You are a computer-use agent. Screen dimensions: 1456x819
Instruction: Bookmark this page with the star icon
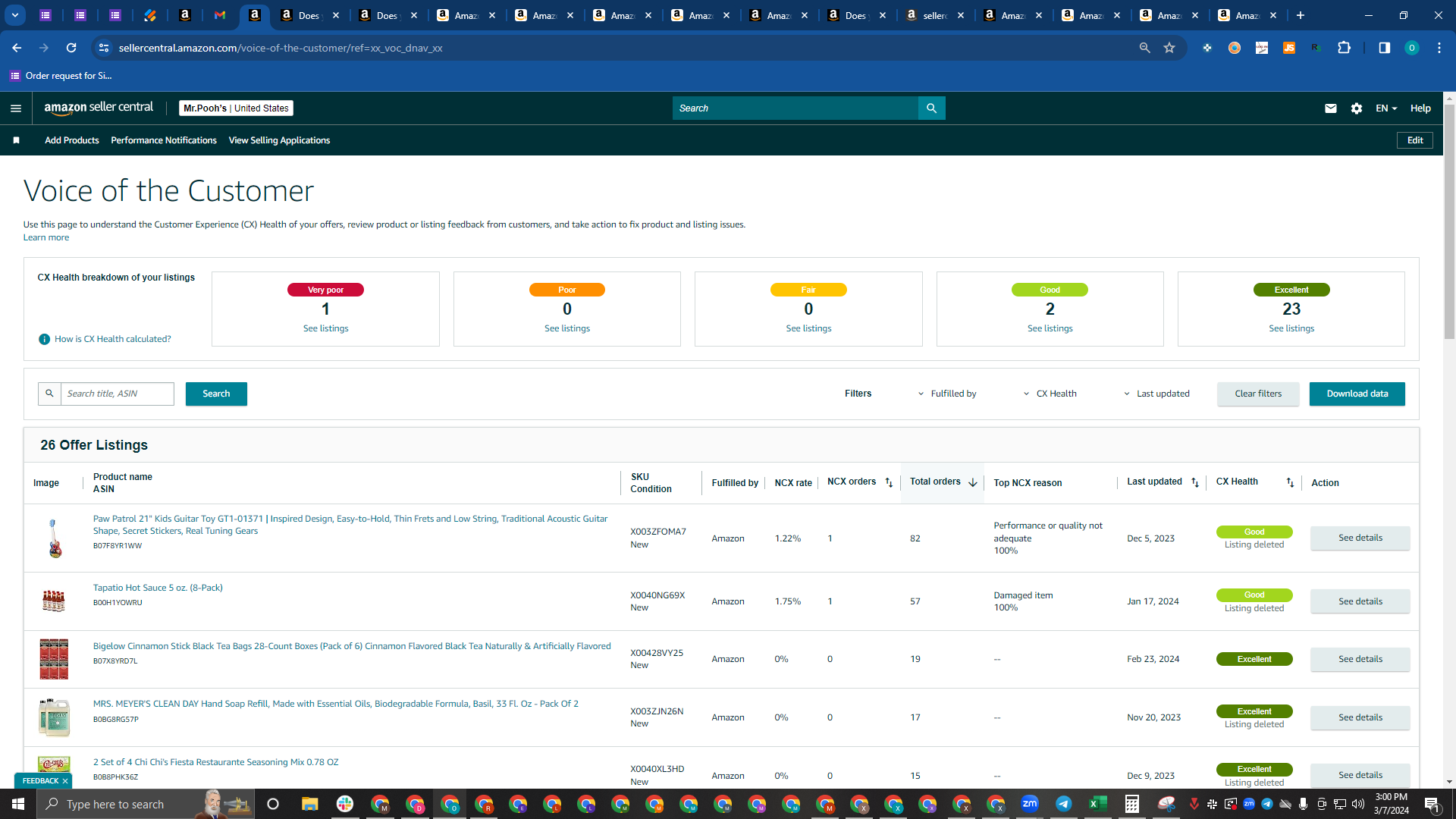[1169, 48]
